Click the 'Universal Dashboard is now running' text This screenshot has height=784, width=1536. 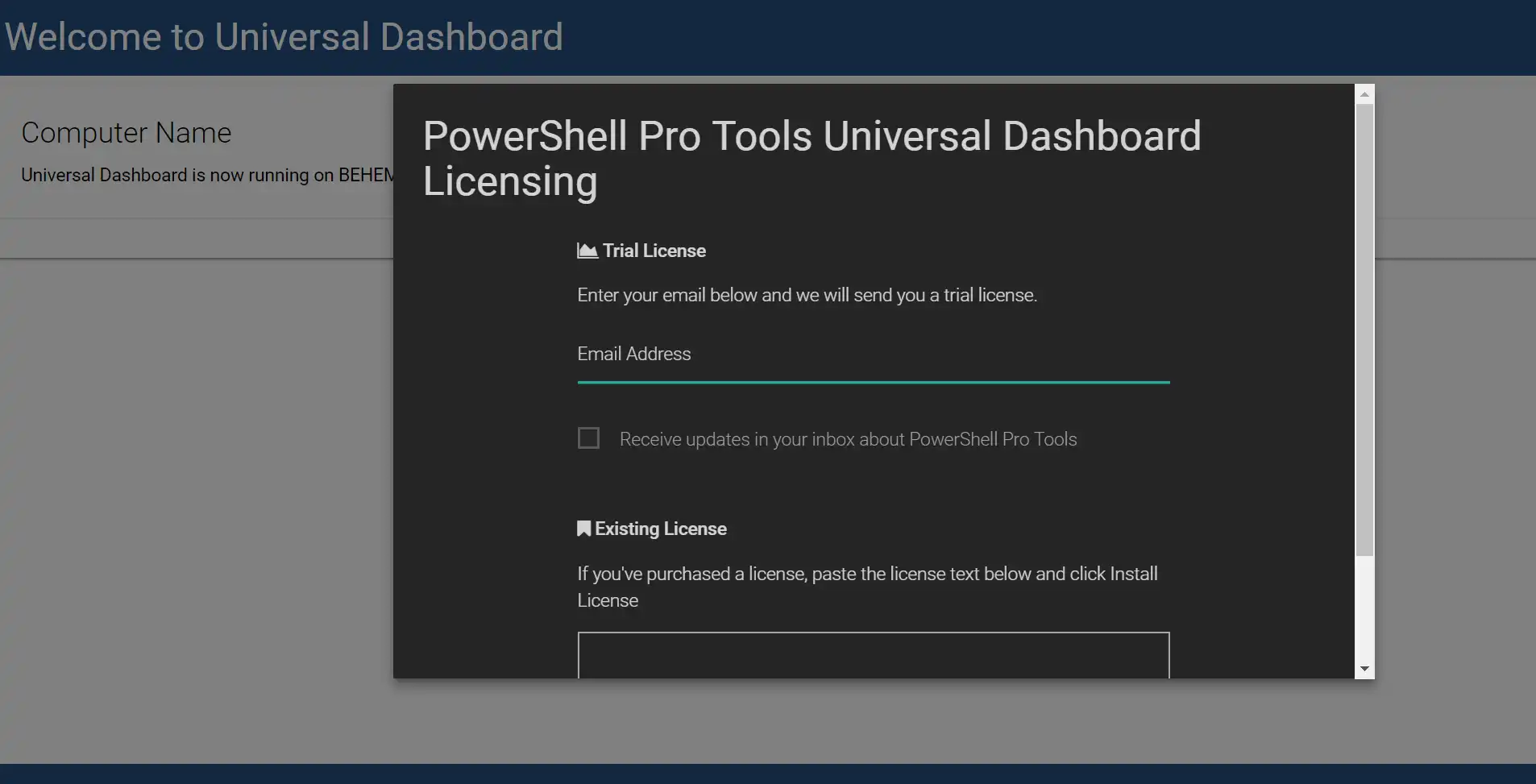tap(207, 175)
